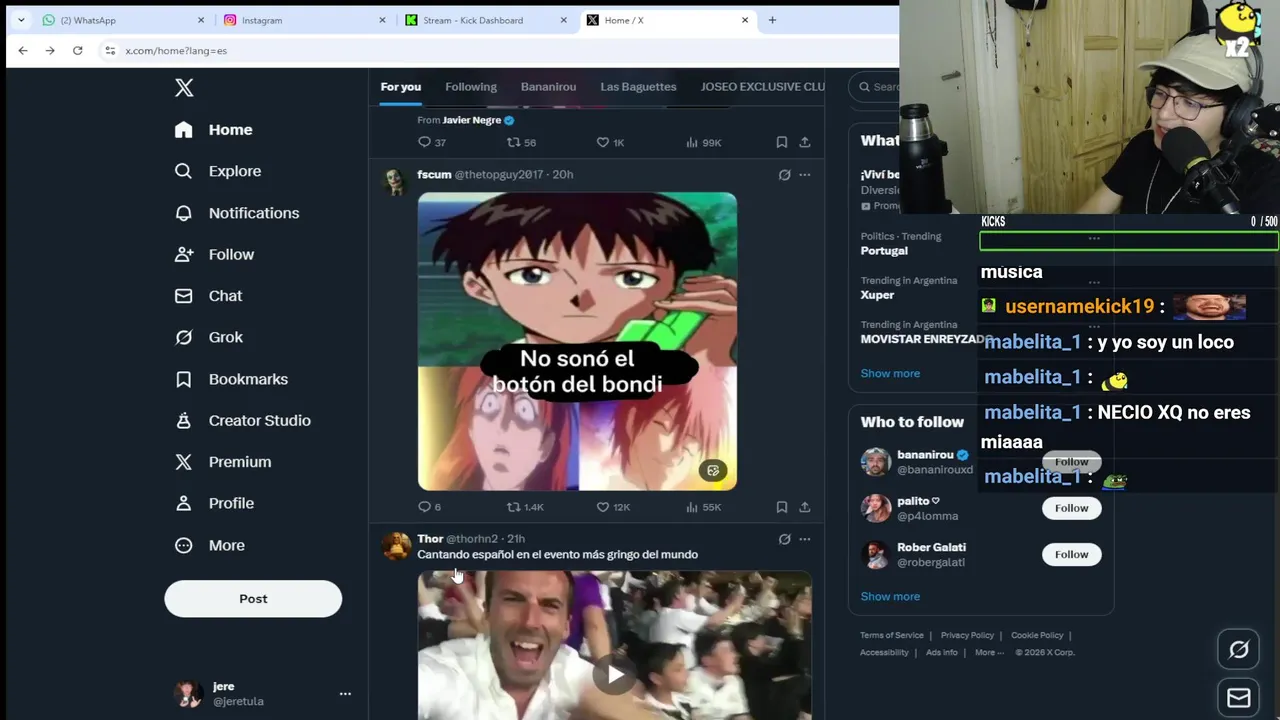Screen dimensions: 1280x720
Task: Click the Profile person icon in the sidebar
Action: tap(184, 504)
